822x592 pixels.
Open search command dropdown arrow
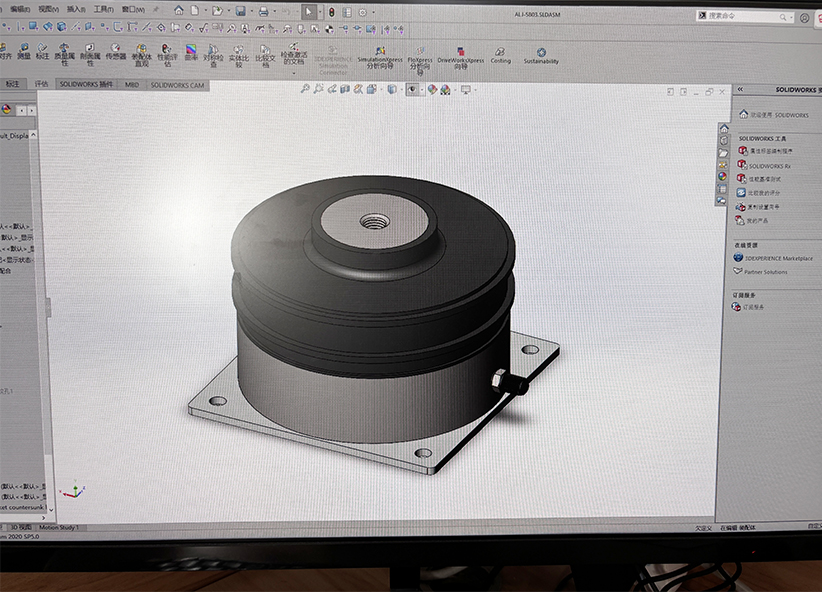point(791,17)
